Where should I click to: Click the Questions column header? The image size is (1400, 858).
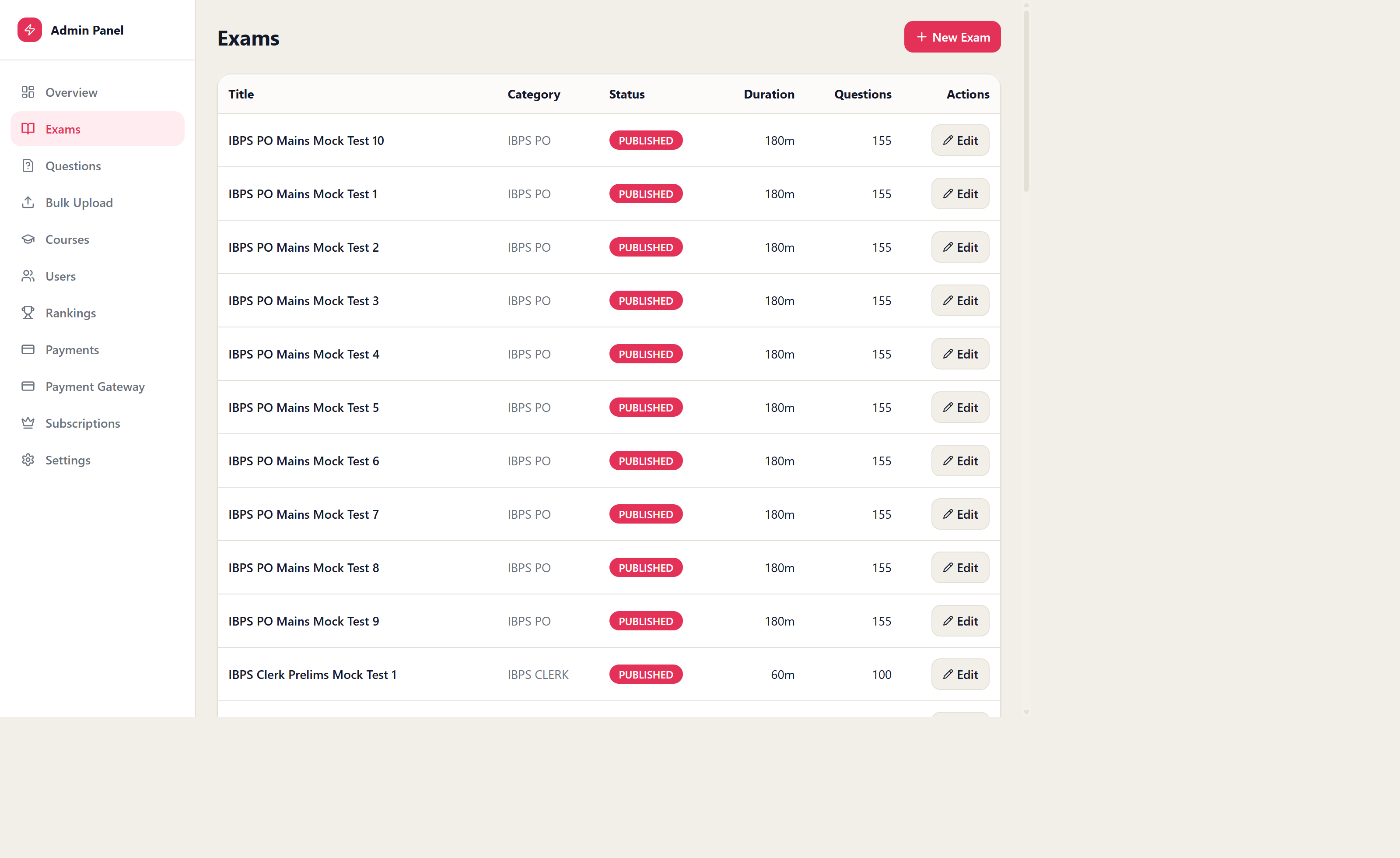pos(862,95)
